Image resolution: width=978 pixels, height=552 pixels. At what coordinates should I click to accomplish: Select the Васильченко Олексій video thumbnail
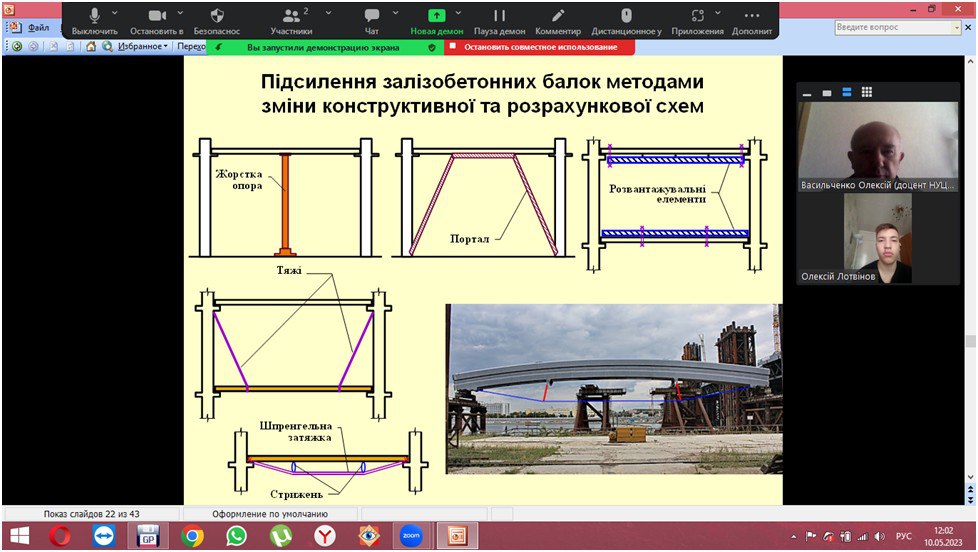(x=878, y=147)
